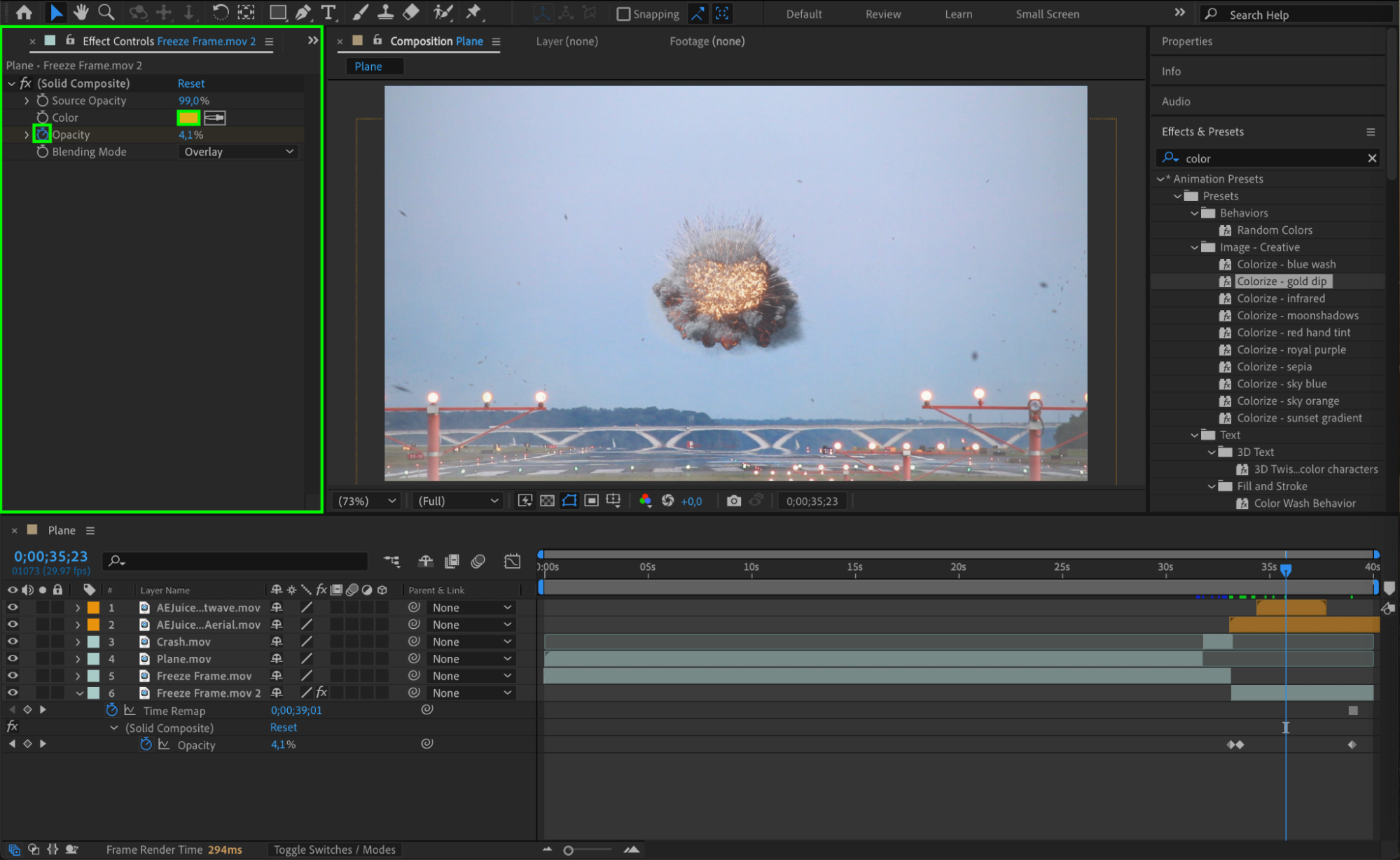Click Reset for Solid Composite effect

191,83
